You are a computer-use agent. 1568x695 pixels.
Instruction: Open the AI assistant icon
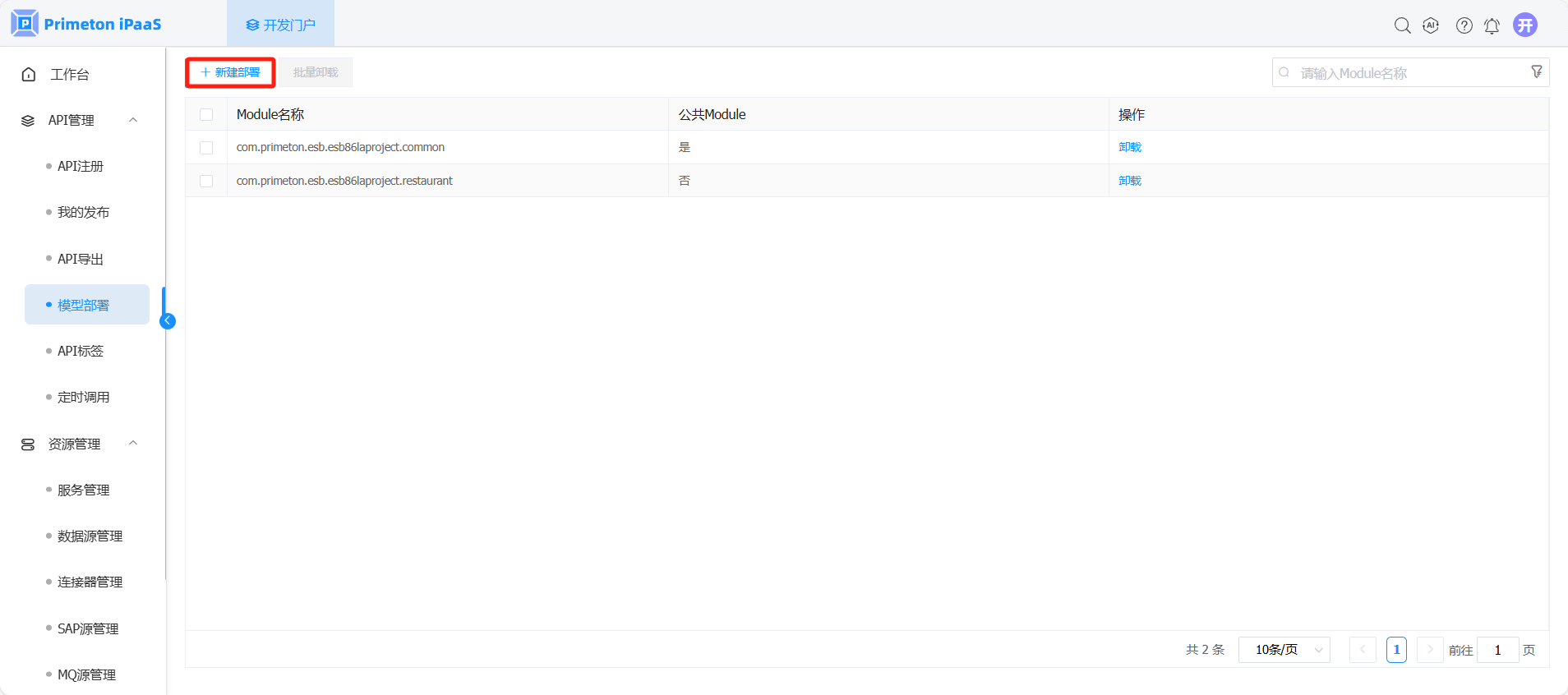click(x=1431, y=25)
